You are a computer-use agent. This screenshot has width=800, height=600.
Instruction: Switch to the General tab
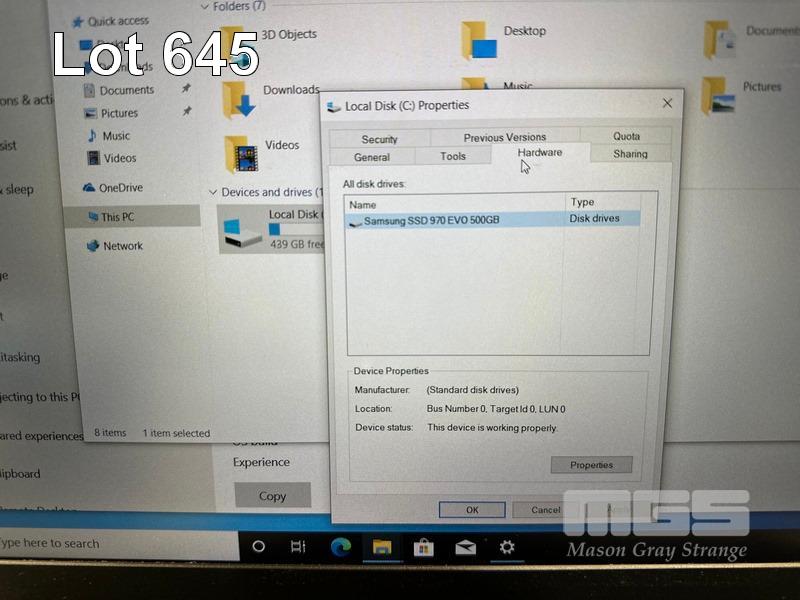click(372, 157)
